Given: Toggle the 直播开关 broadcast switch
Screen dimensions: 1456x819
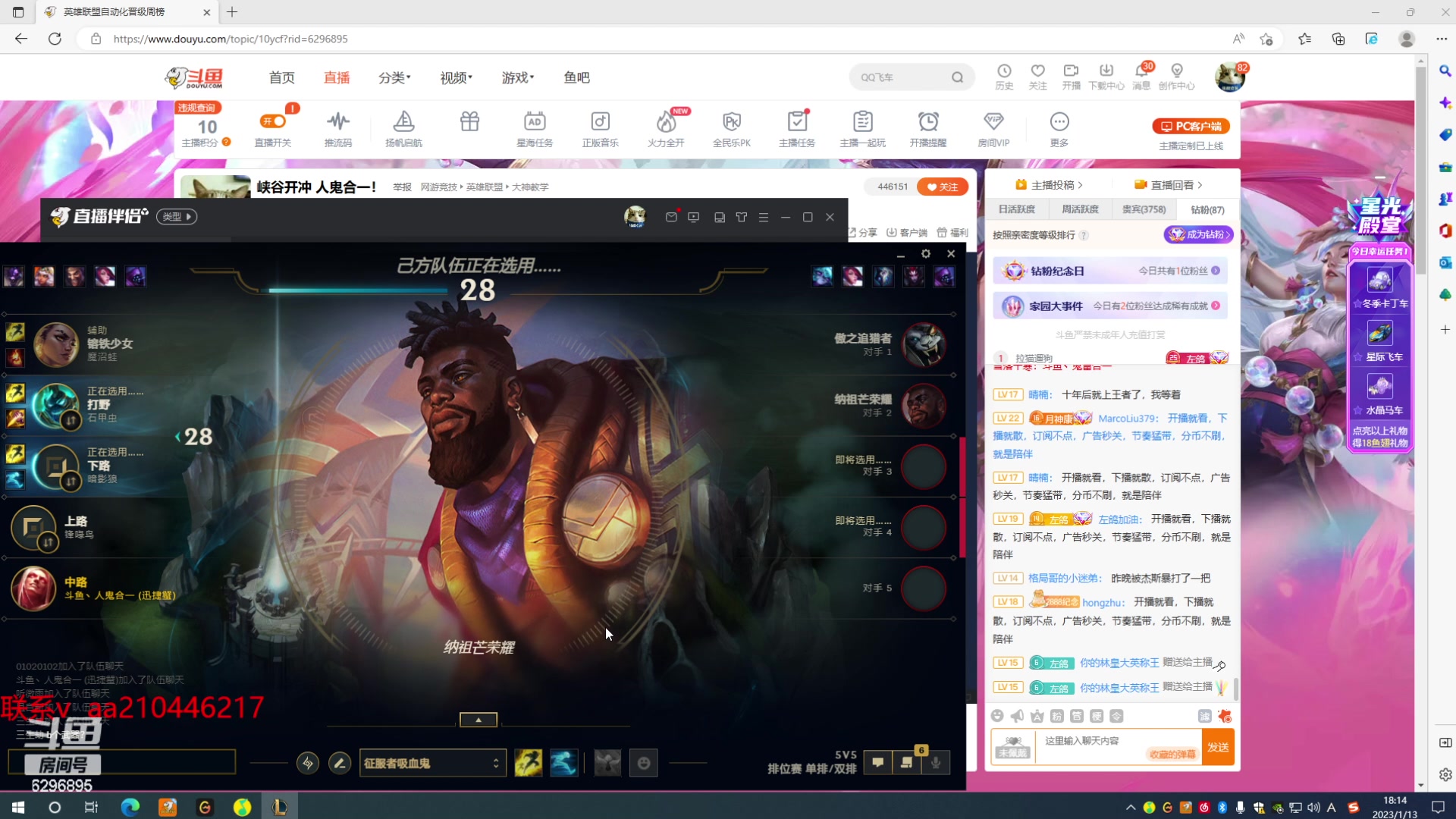Looking at the screenshot, I should (273, 121).
